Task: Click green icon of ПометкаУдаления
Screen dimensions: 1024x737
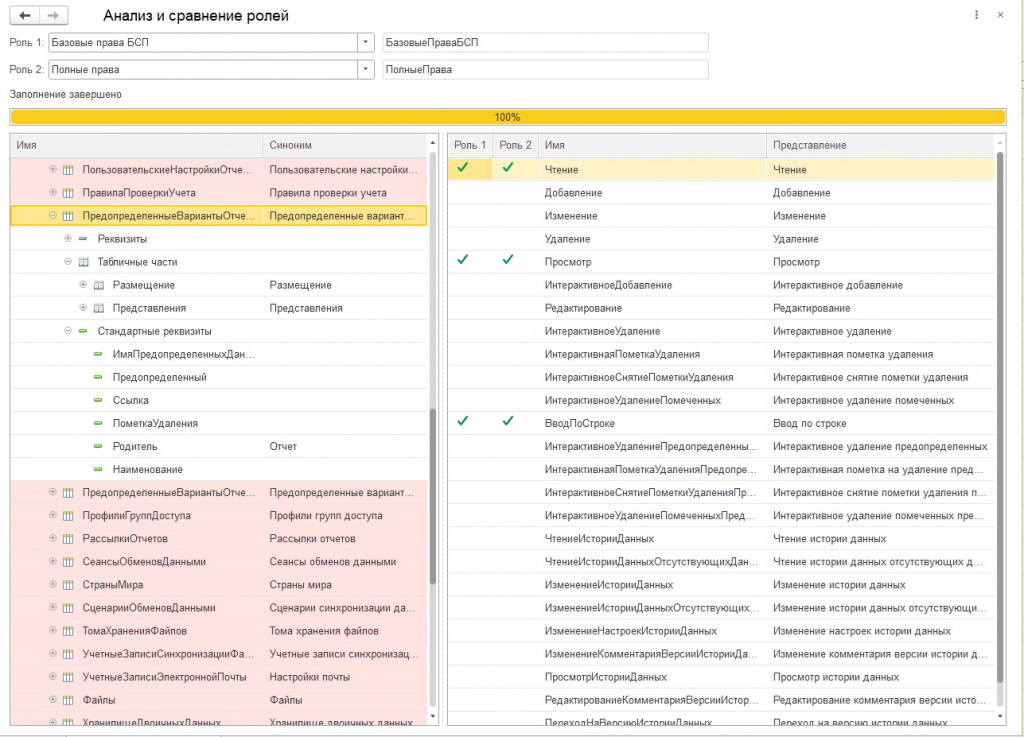Action: [x=98, y=423]
